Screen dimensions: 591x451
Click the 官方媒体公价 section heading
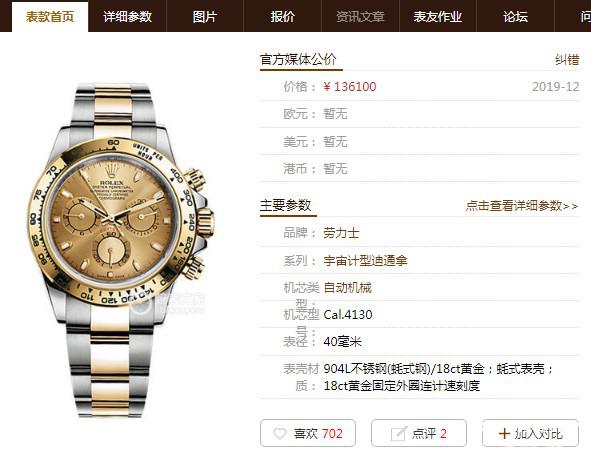(298, 60)
